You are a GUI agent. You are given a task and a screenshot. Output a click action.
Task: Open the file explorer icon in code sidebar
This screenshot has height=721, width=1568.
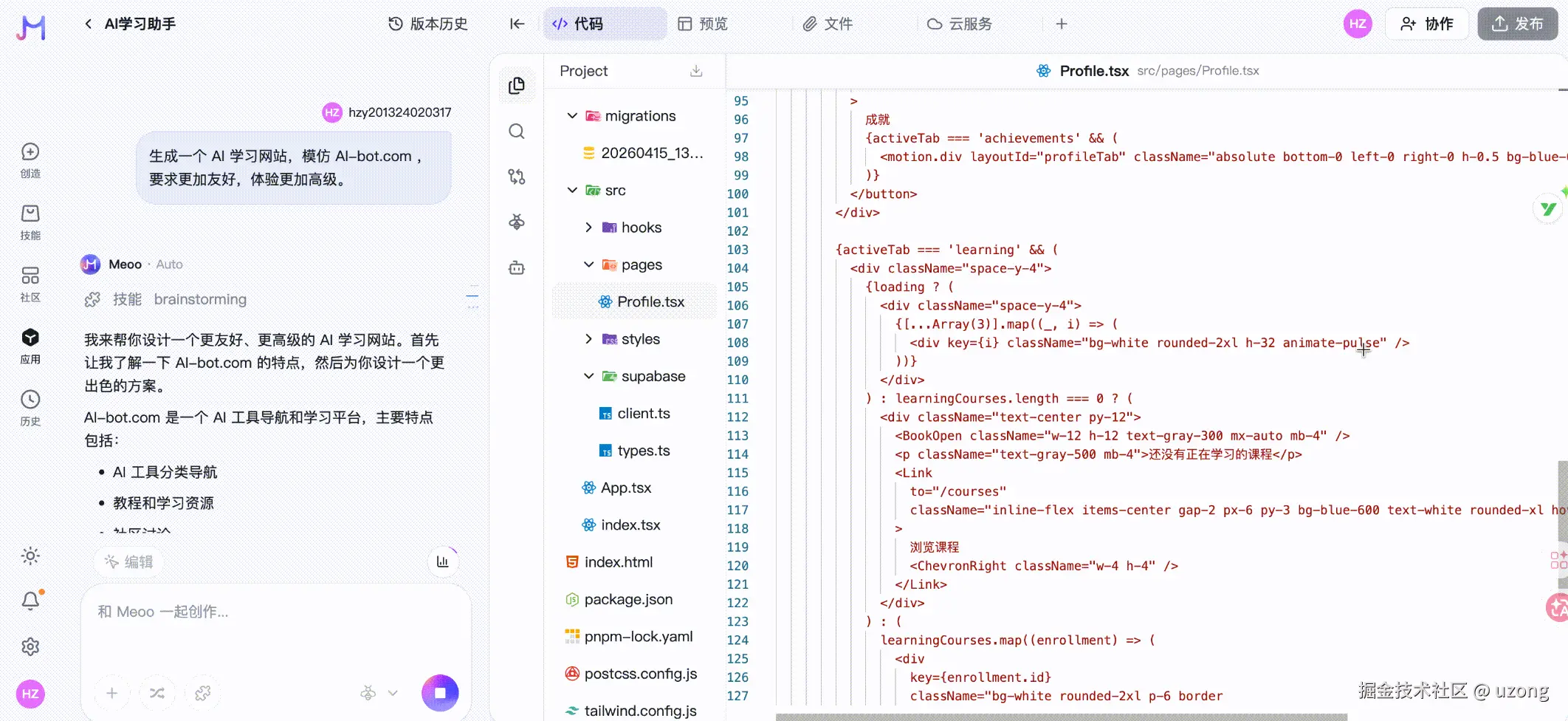coord(517,86)
